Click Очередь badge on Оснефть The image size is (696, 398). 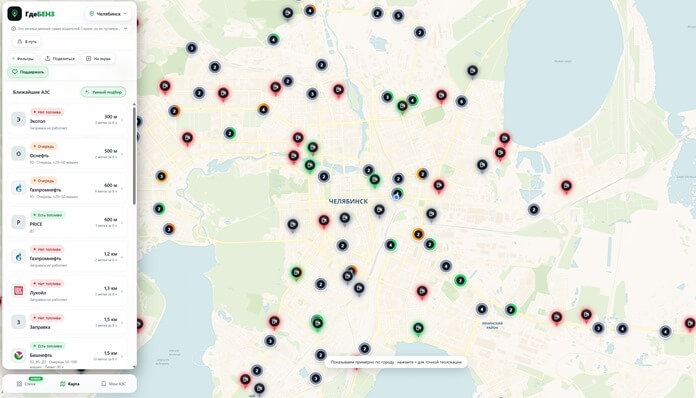[x=44, y=146]
